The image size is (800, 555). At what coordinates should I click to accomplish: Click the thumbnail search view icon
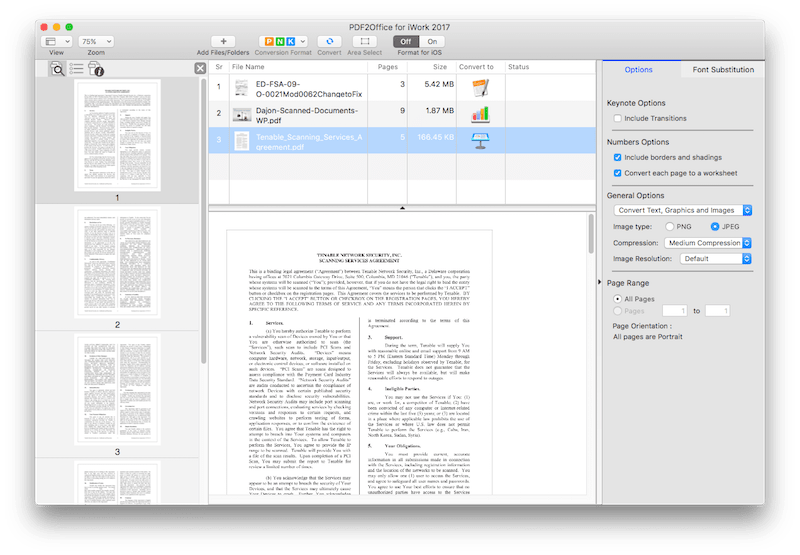click(x=57, y=68)
